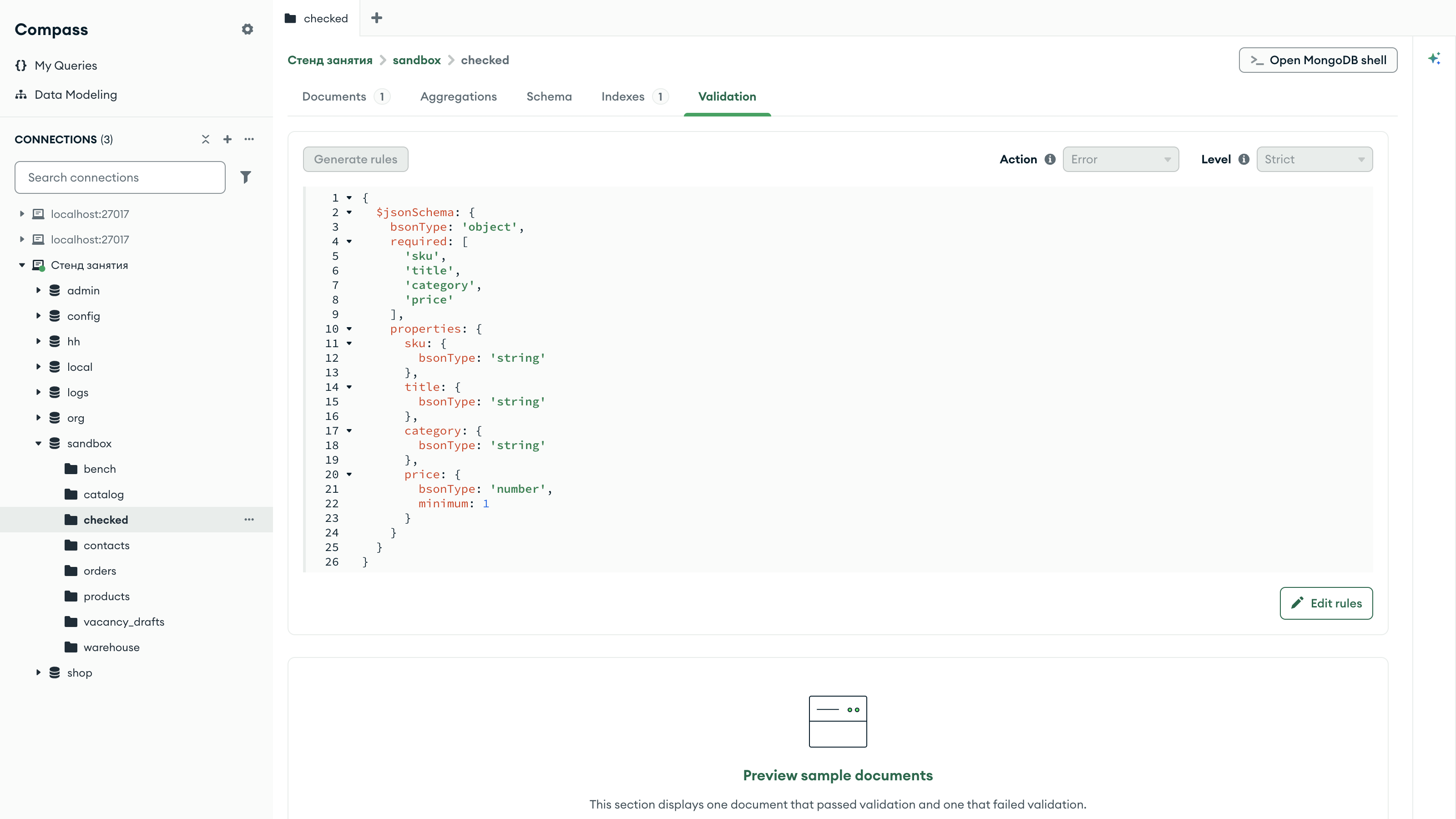Open new workspace tab plus
Image resolution: width=1456 pixels, height=819 pixels.
click(376, 18)
